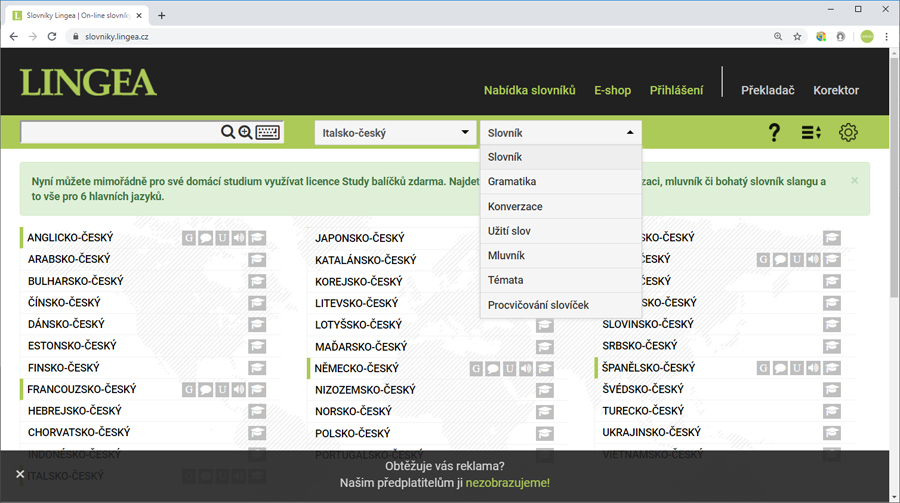Image resolution: width=900 pixels, height=503 pixels.
Task: Open conversation bubble icon for Anglicko-český
Action: [205, 238]
